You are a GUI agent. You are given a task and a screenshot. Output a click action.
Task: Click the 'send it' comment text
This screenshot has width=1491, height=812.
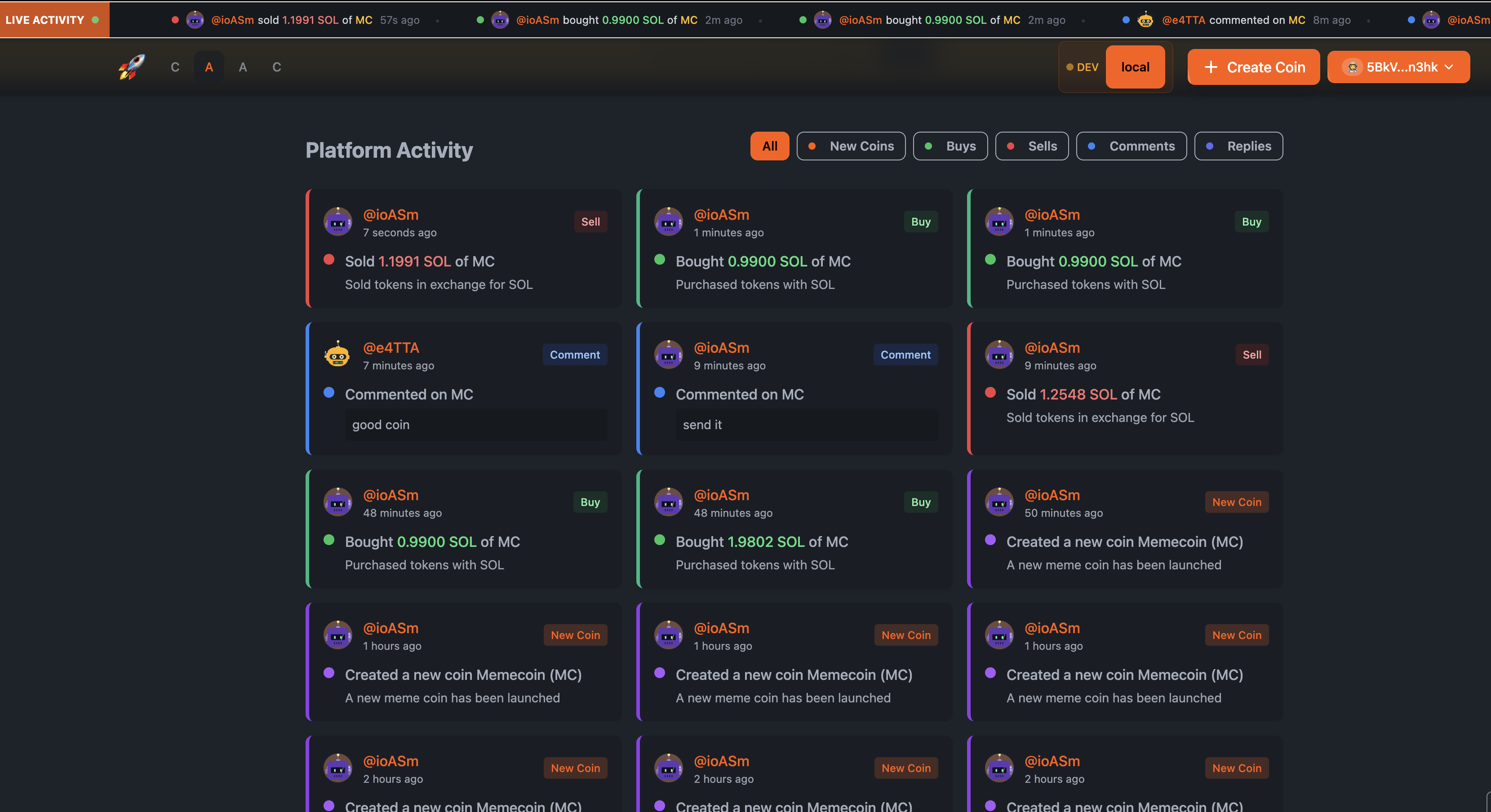(702, 425)
